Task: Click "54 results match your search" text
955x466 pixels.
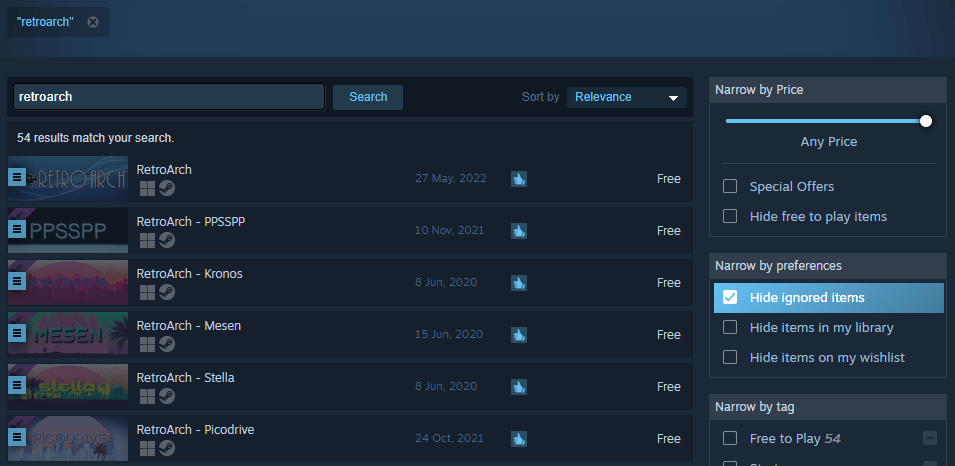Action: click(96, 138)
